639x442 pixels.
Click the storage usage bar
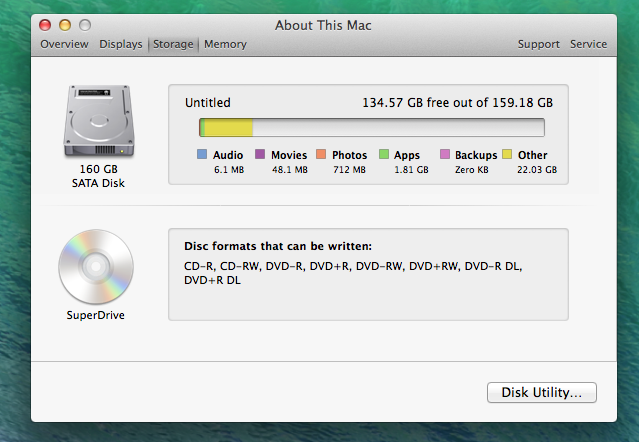(372, 127)
